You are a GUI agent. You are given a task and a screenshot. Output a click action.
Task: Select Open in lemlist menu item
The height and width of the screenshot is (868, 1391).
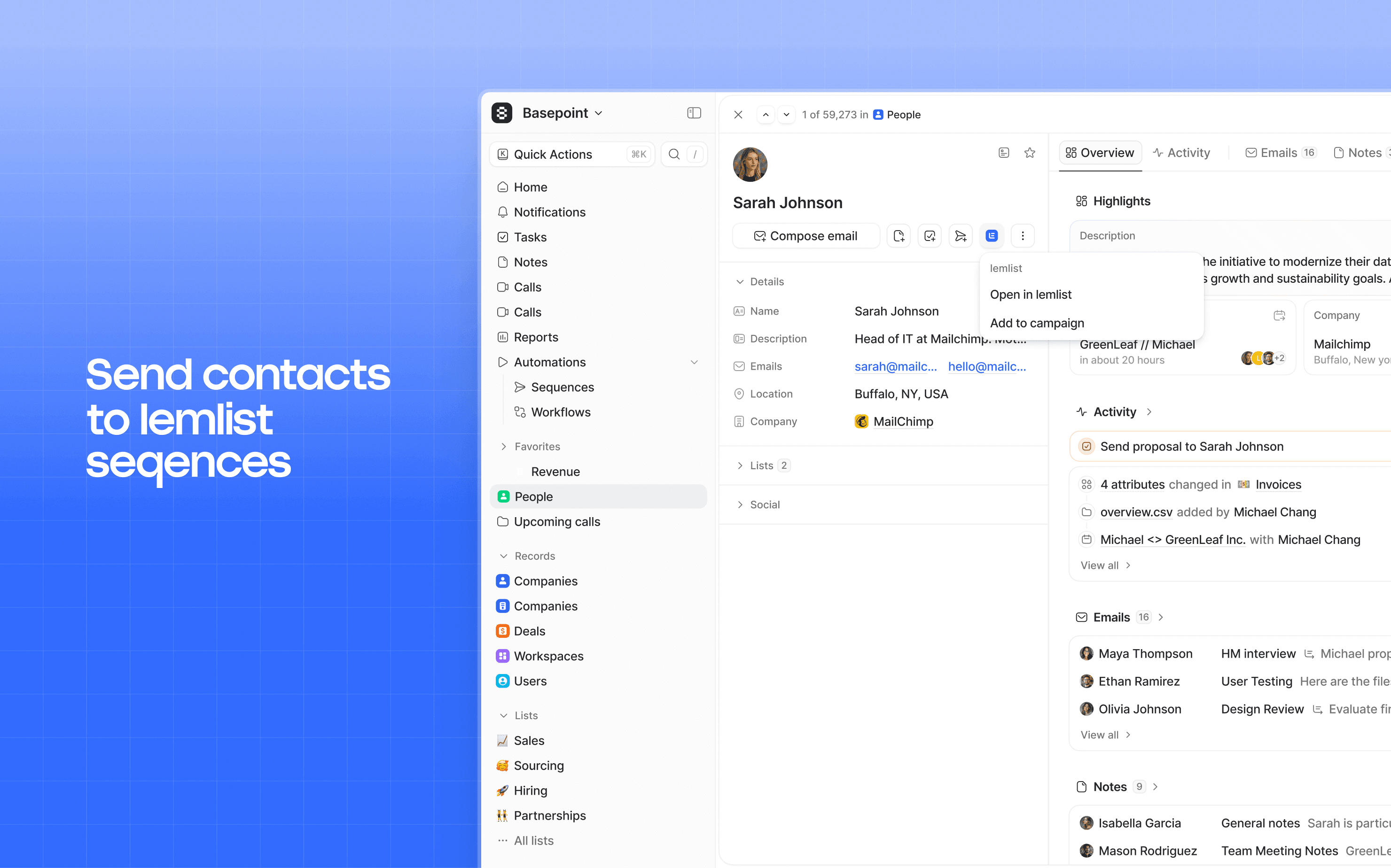[x=1091, y=294]
